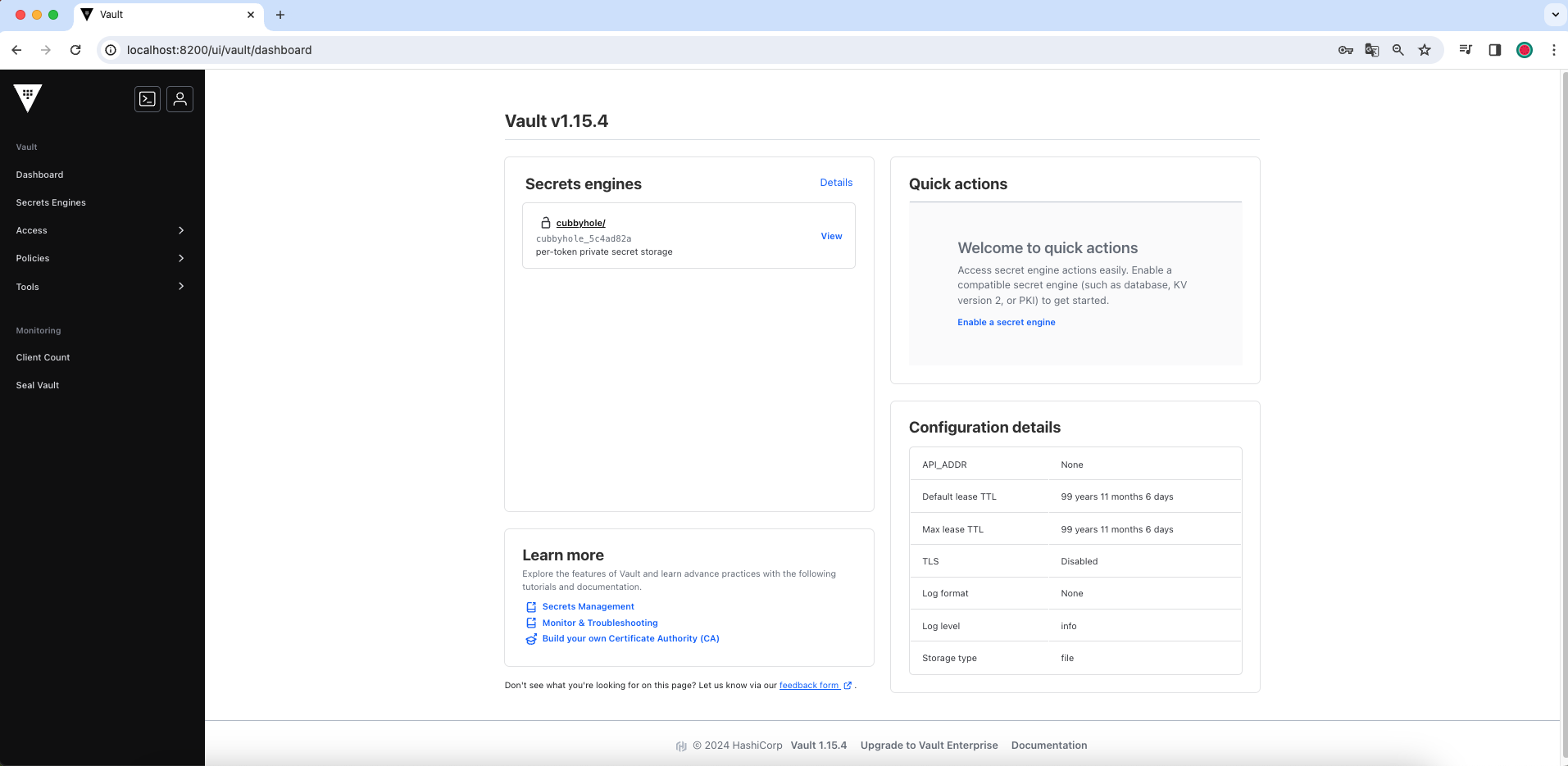The image size is (1568, 766).
Task: Click the Storage type file value
Action: [1067, 658]
